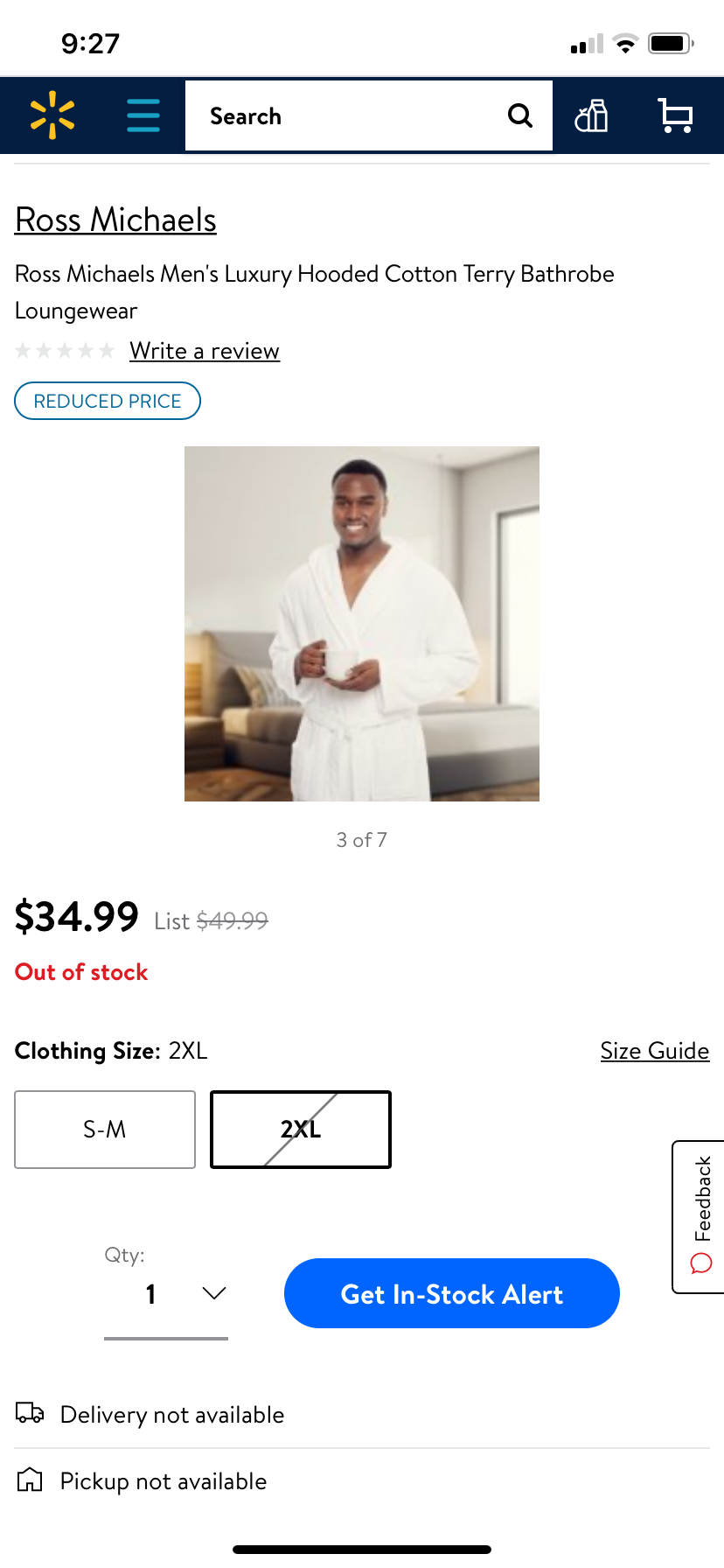Viewport: 724px width, 1568px height.
Task: Open the Ross Michaels brand link
Action: click(115, 220)
